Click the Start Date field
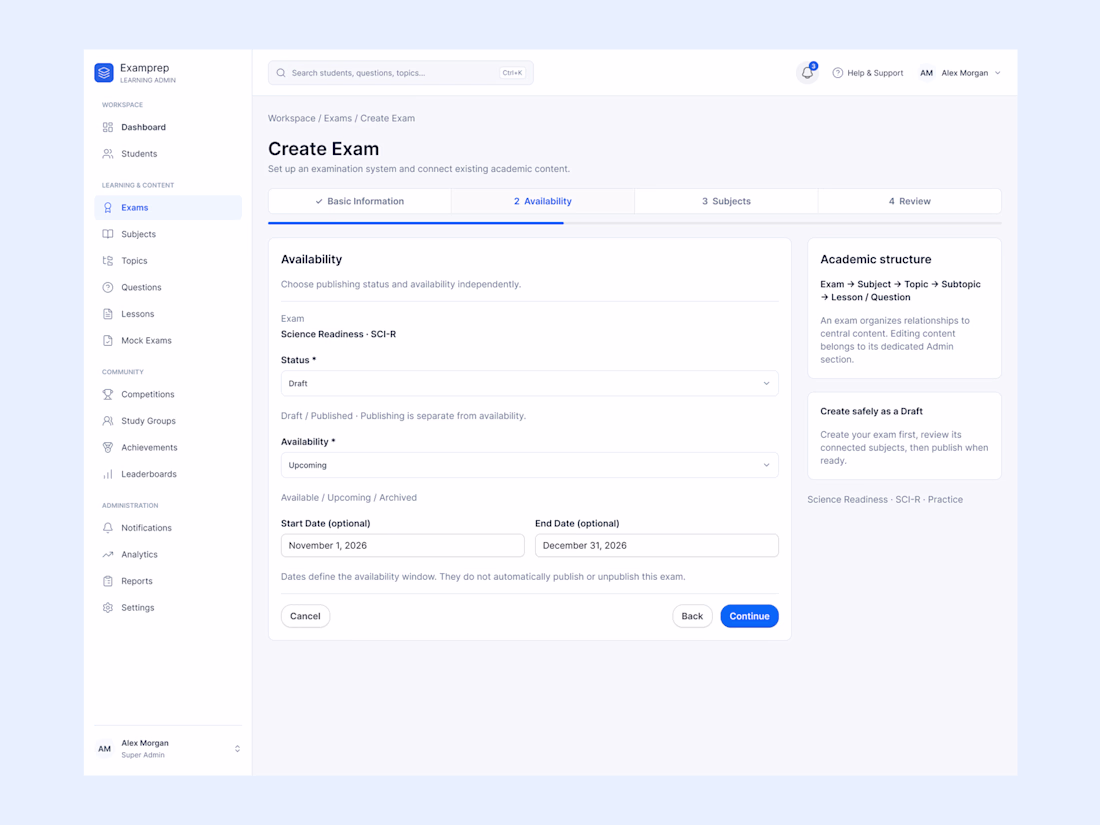1100x825 pixels. click(403, 546)
